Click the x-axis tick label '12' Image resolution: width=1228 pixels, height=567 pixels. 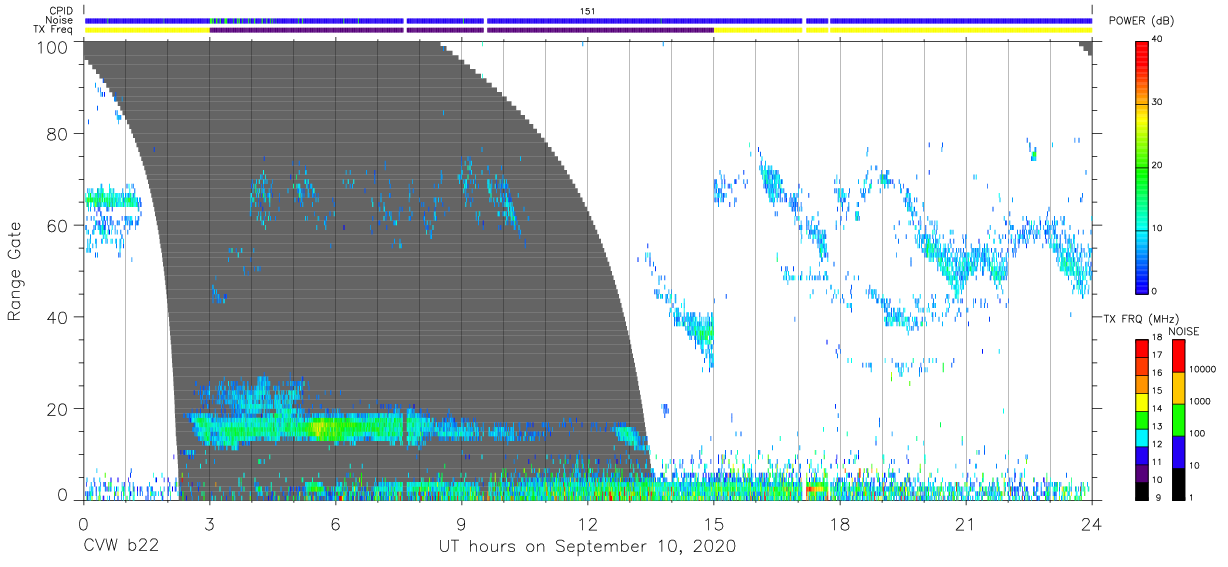587,524
